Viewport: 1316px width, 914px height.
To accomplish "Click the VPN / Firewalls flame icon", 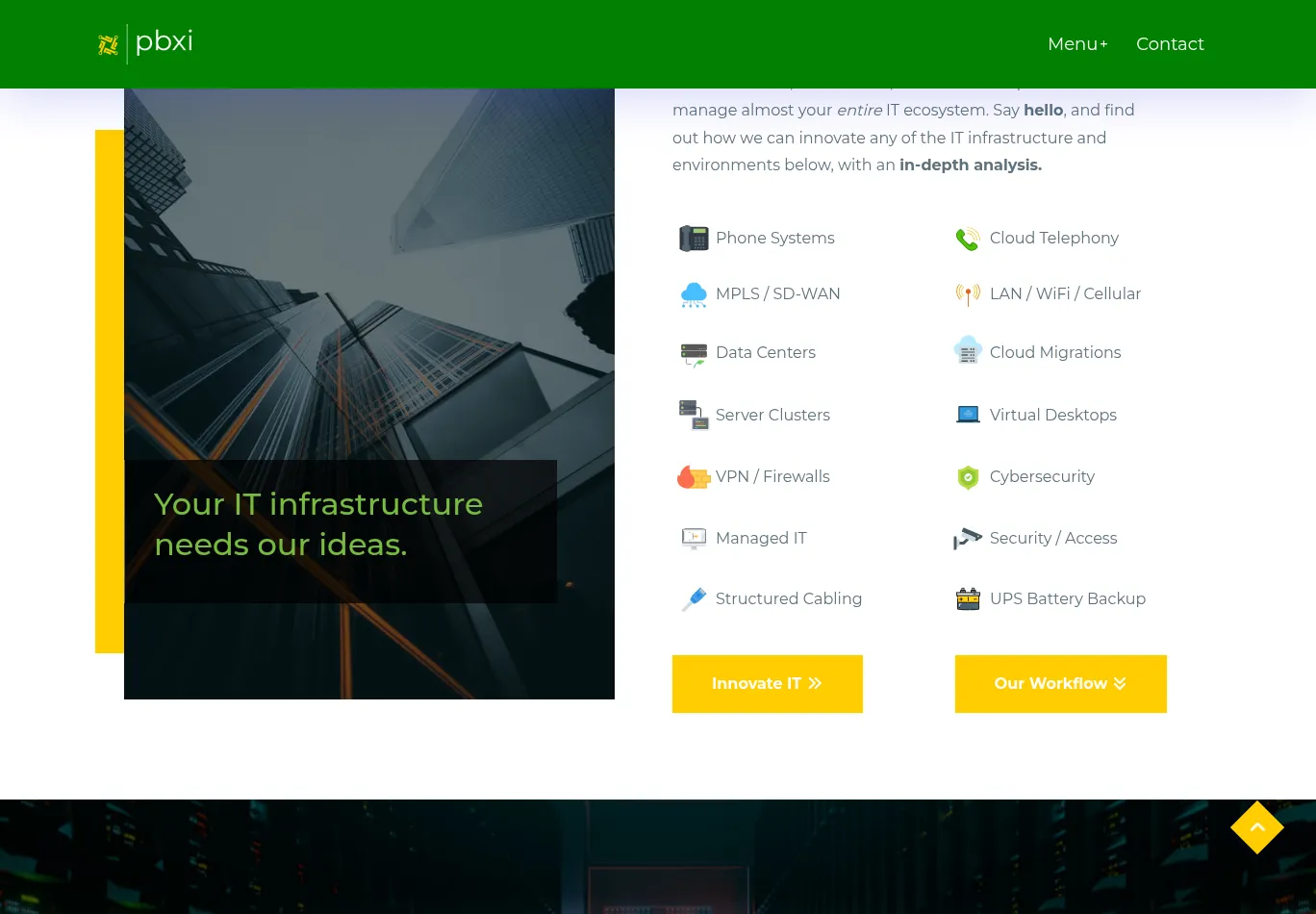I will [x=694, y=477].
